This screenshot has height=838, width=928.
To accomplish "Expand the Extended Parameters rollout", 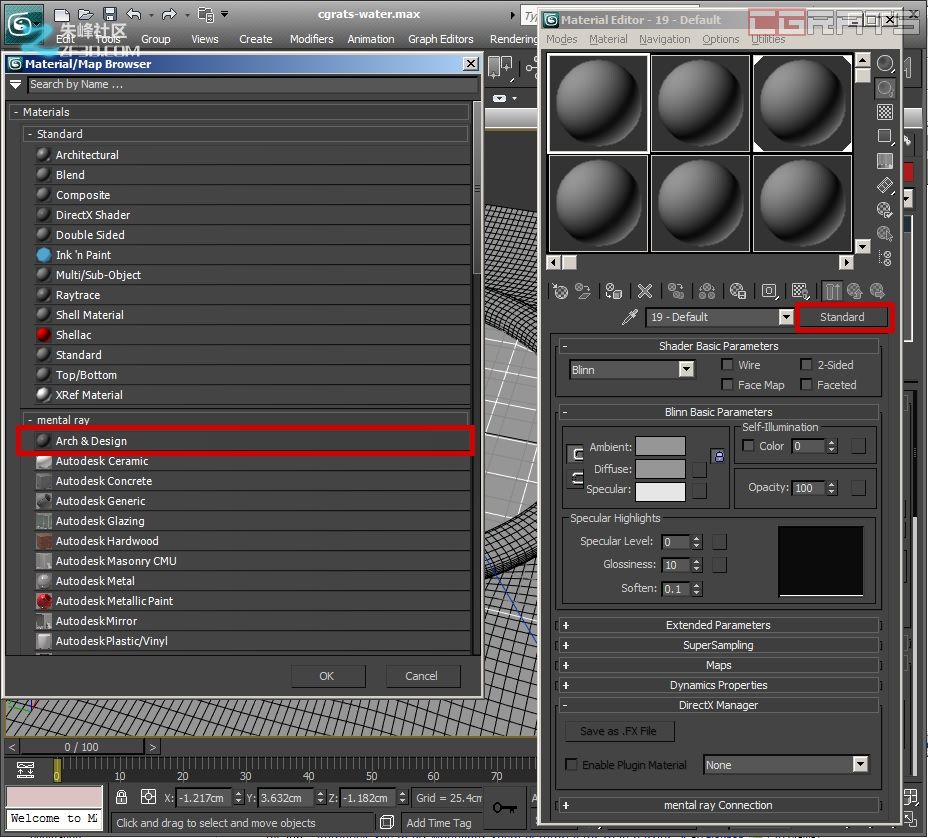I will point(718,625).
